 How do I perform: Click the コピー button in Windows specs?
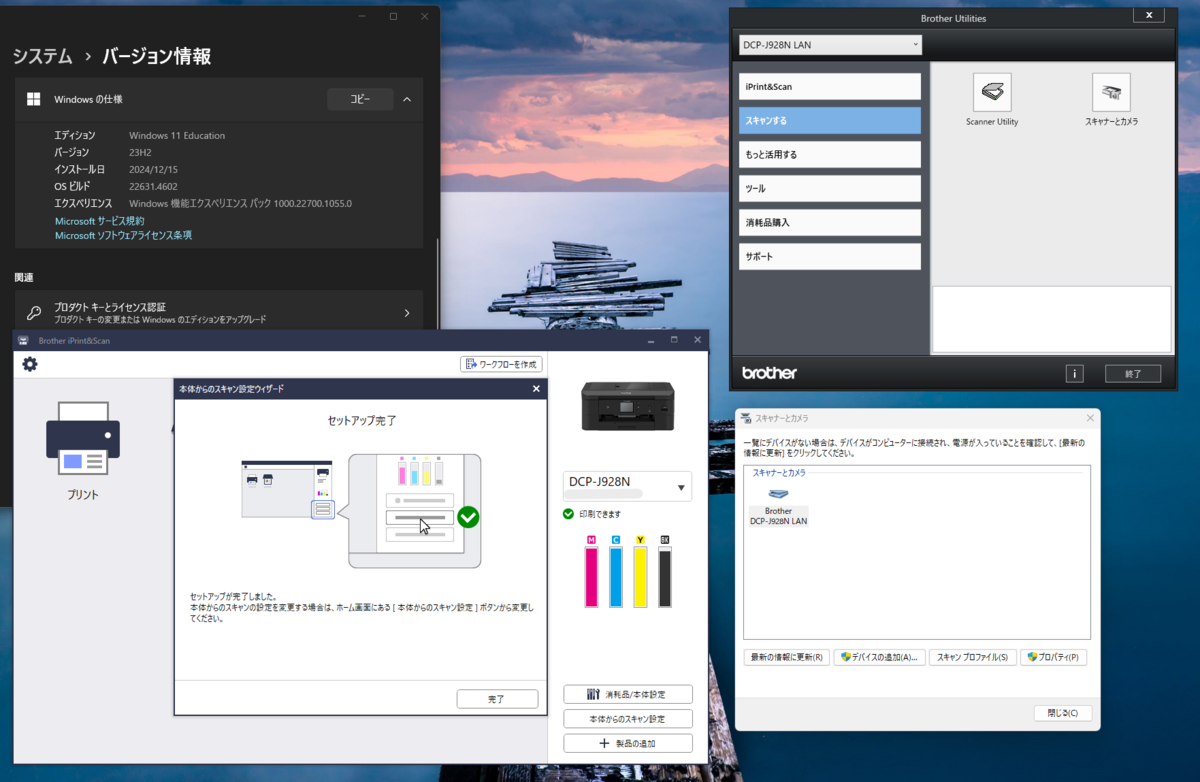pyautogui.click(x=360, y=99)
